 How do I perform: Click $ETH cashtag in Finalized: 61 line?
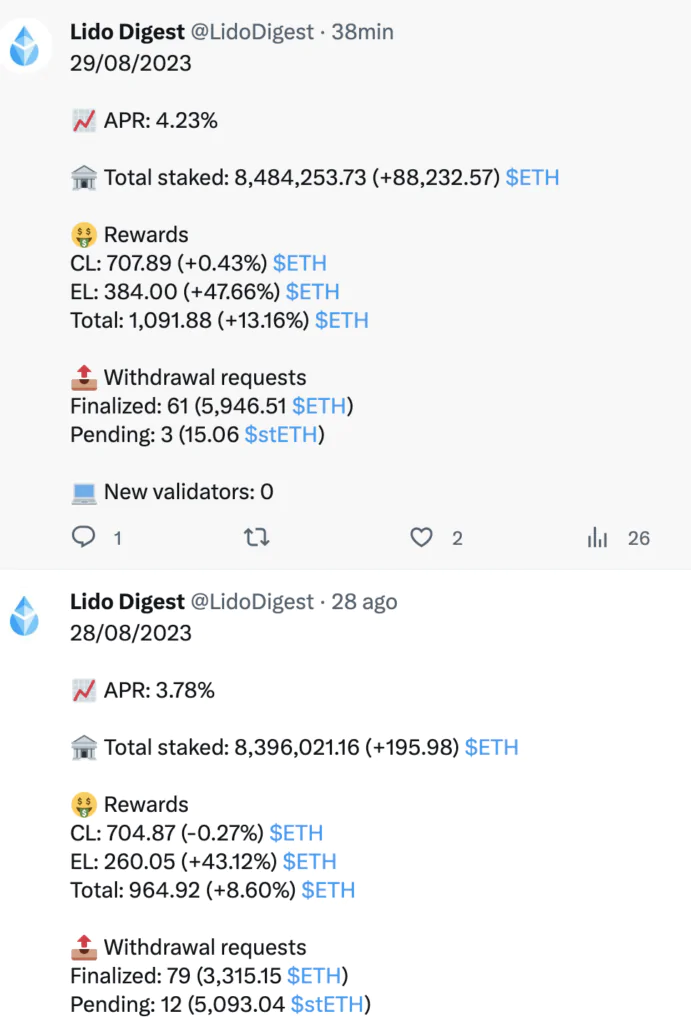point(319,406)
